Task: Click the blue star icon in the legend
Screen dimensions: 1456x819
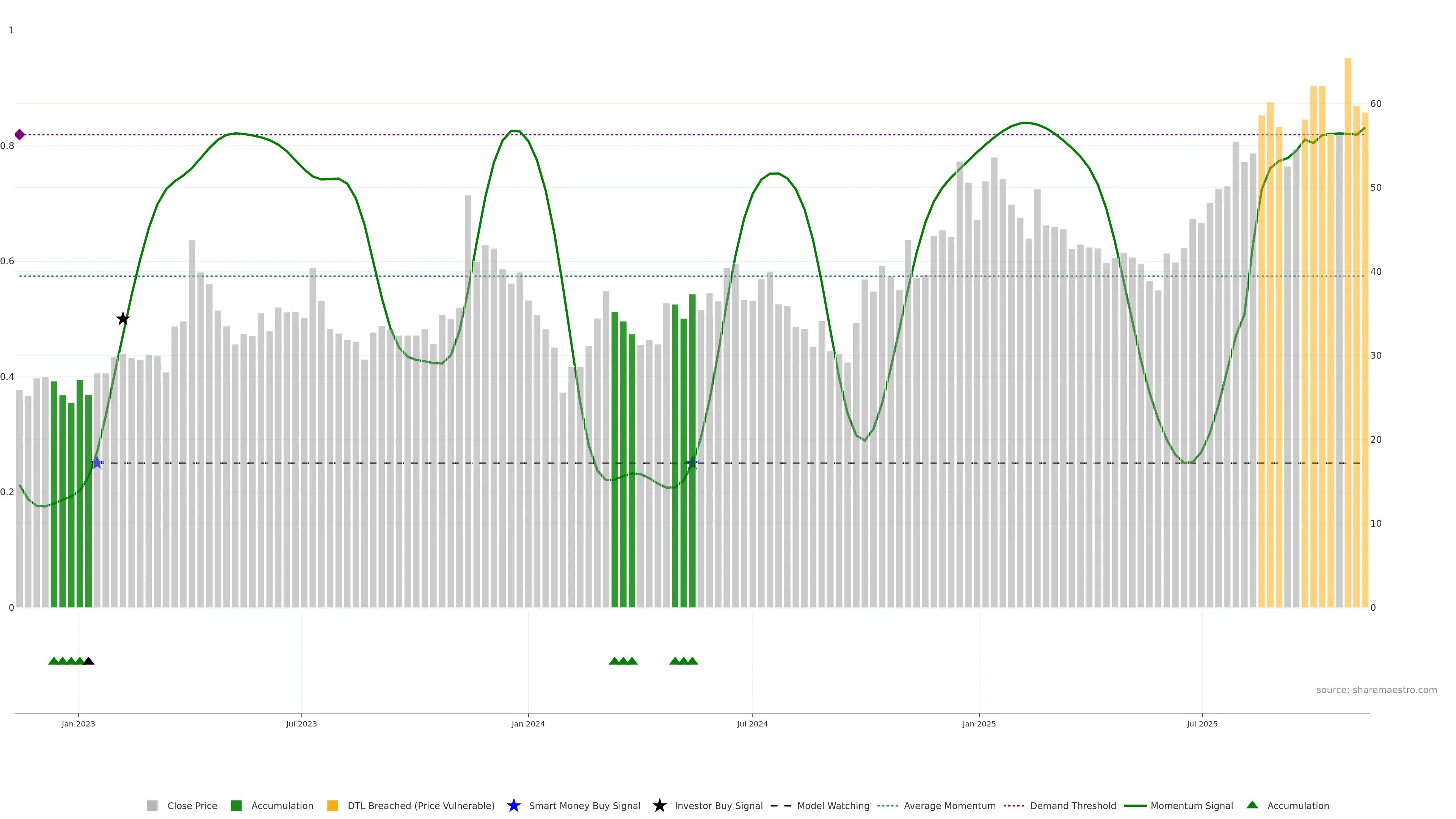Action: (x=513, y=805)
